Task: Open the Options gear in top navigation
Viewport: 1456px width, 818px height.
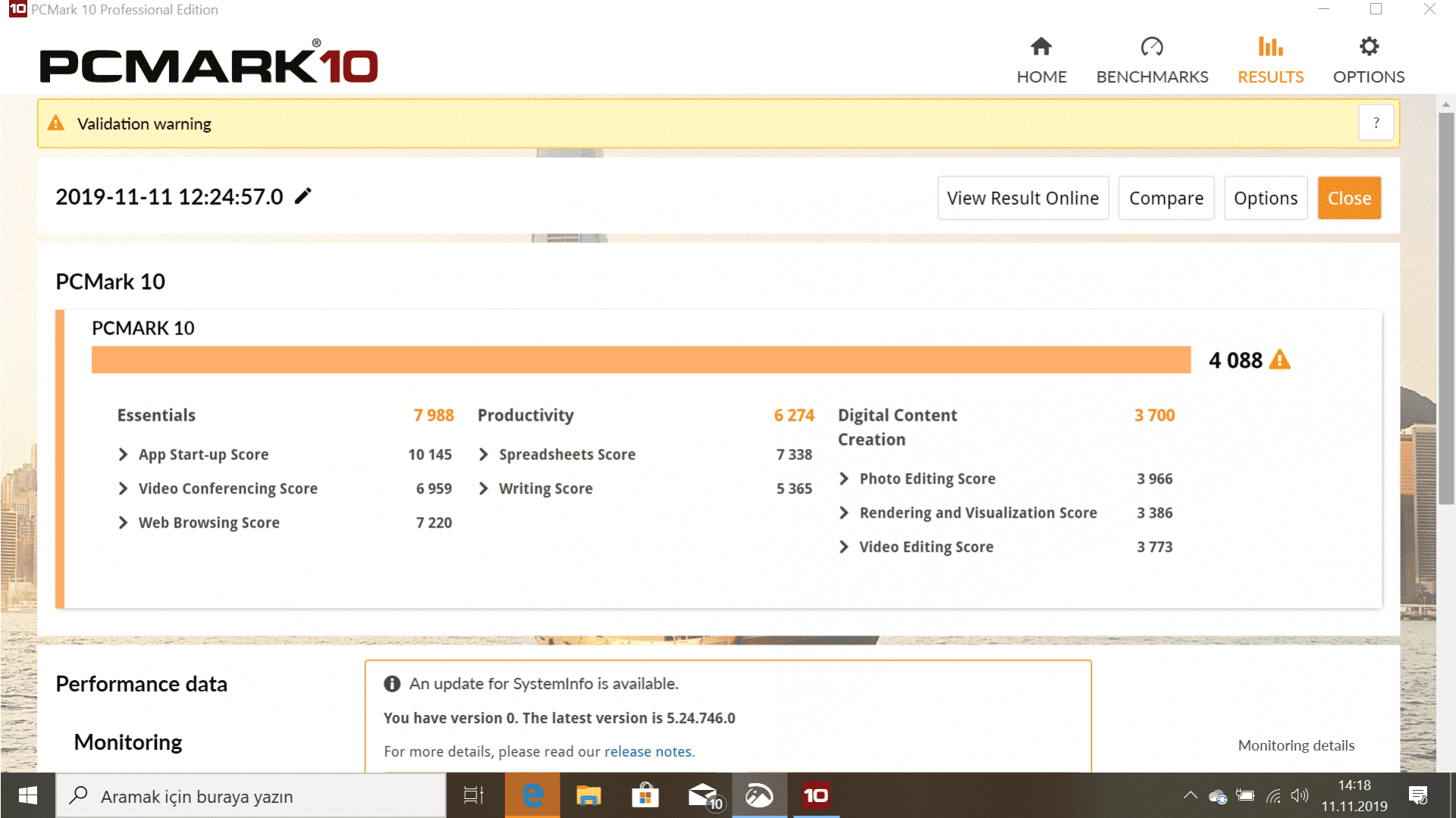Action: (1368, 61)
